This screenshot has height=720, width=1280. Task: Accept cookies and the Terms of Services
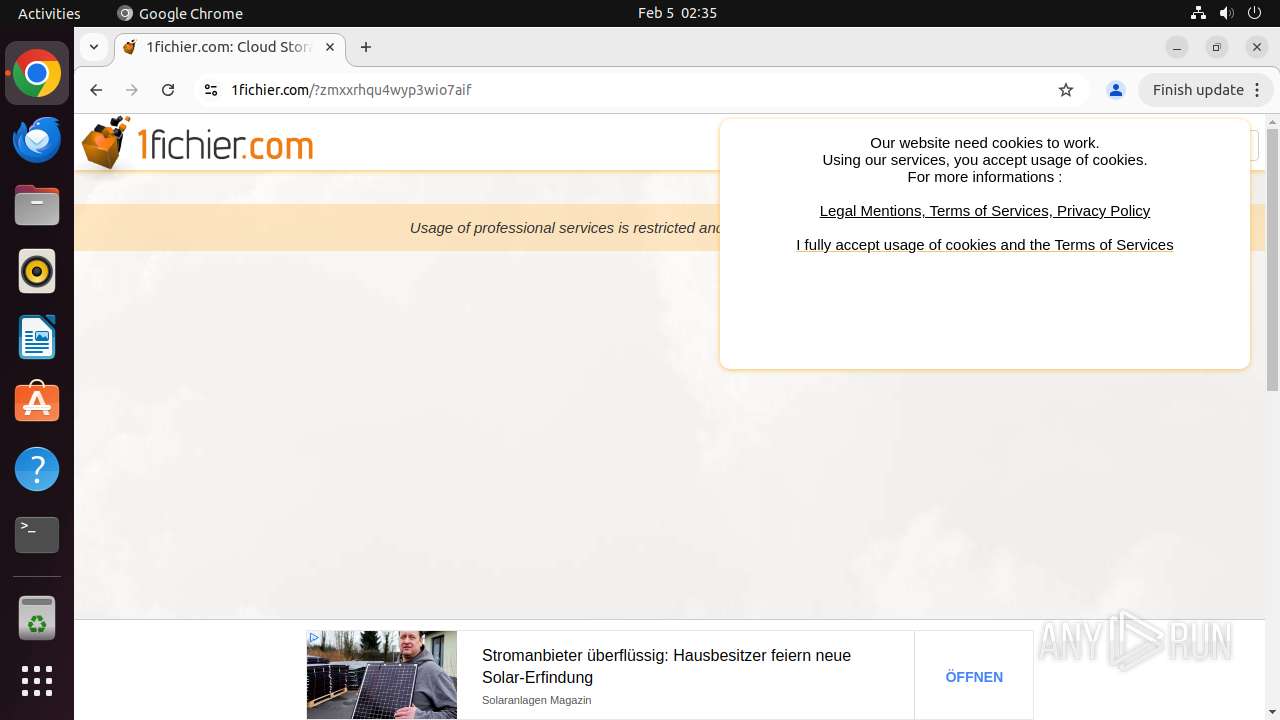pyautogui.click(x=985, y=245)
